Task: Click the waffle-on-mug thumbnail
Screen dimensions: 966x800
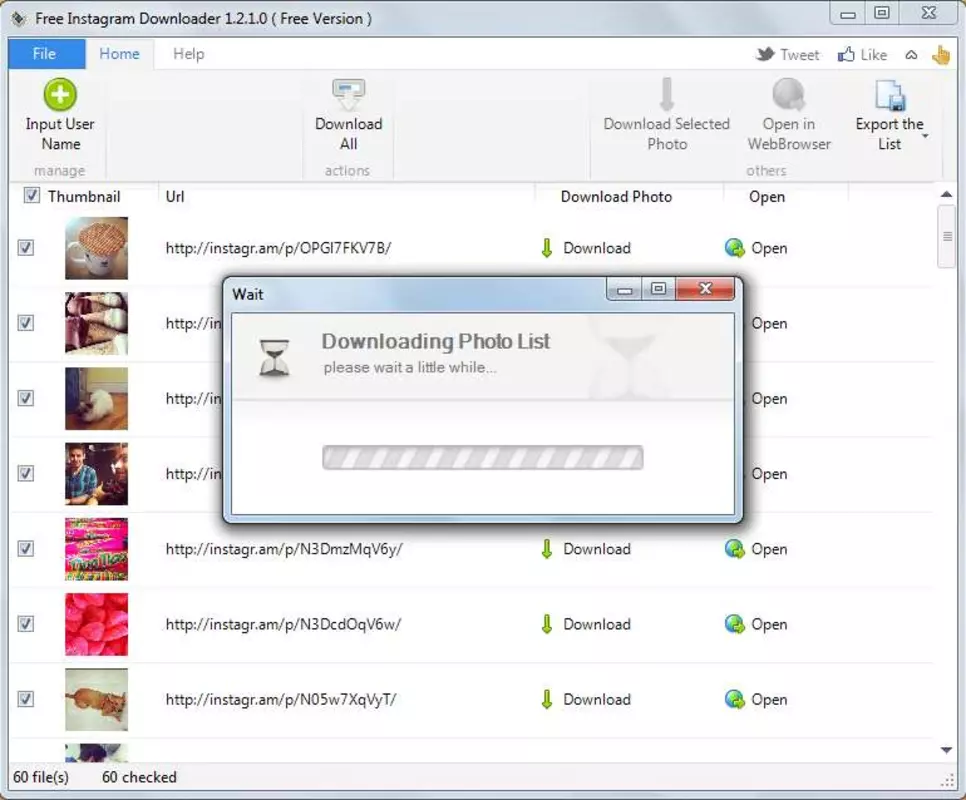Action: pos(97,248)
